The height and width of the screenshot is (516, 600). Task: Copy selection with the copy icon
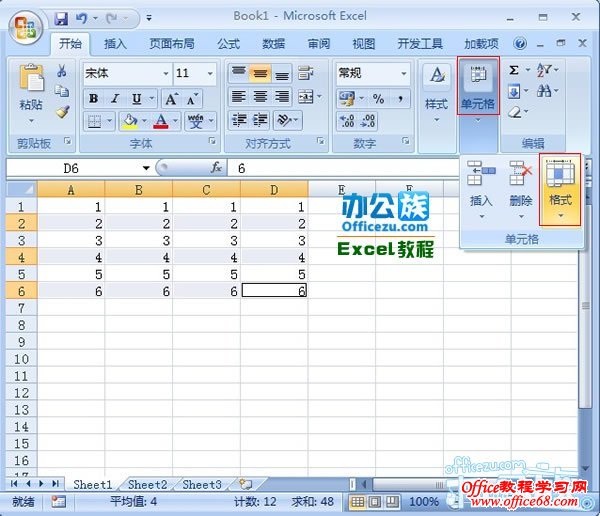(62, 91)
